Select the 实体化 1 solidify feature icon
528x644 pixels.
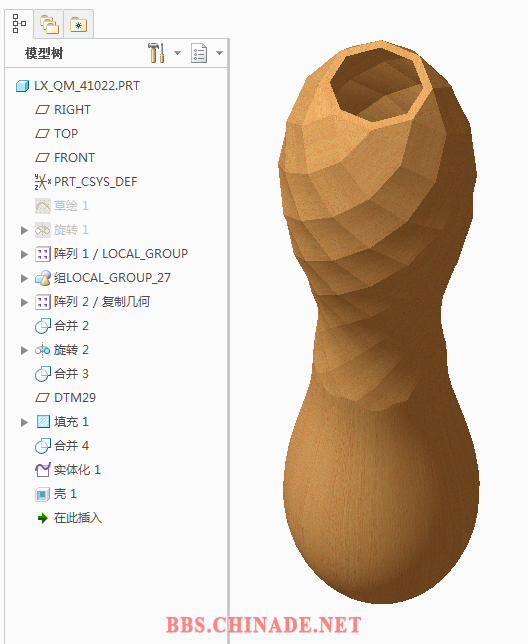coord(43,470)
